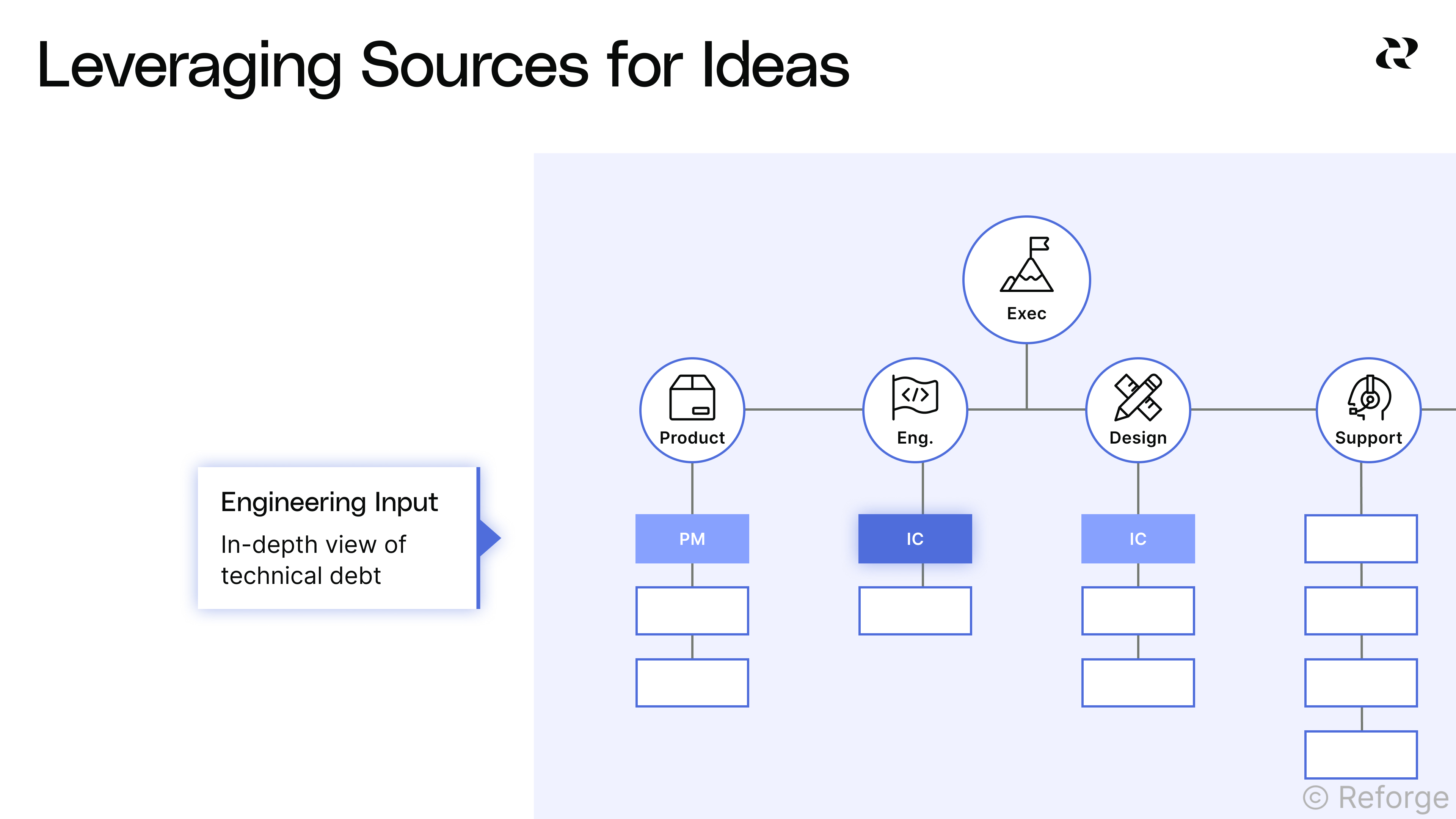
Task: Click the Leveraging Sources for Ideas title
Action: [443, 66]
